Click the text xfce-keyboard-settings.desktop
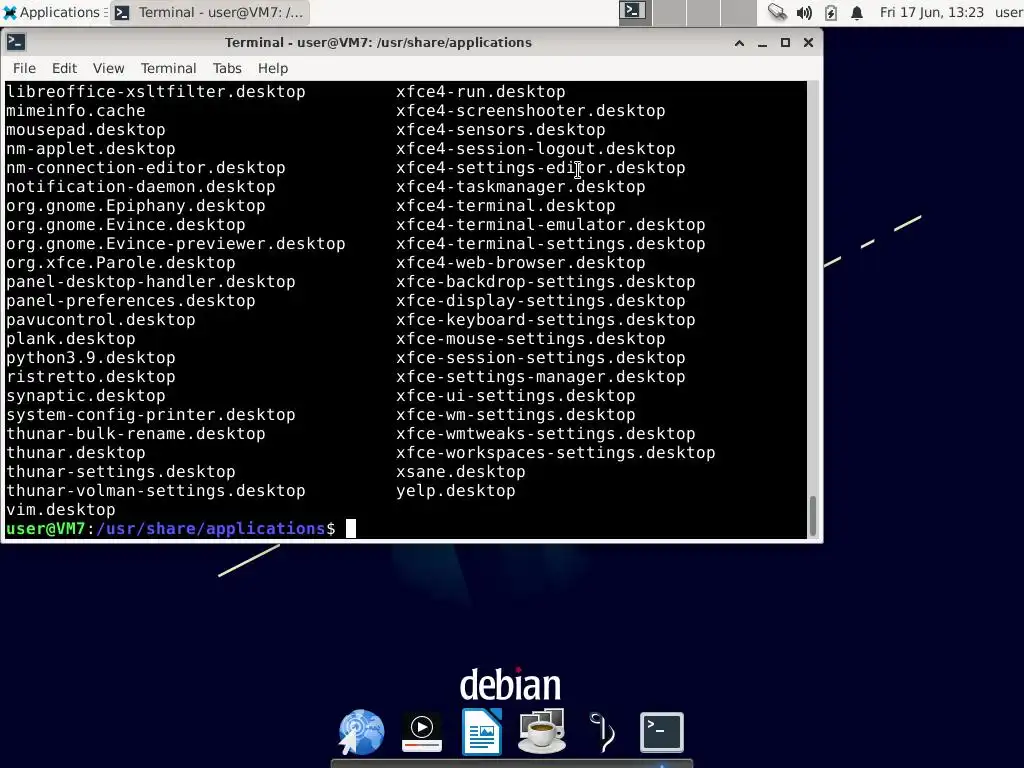Viewport: 1024px width, 768px height. pyautogui.click(x=546, y=319)
